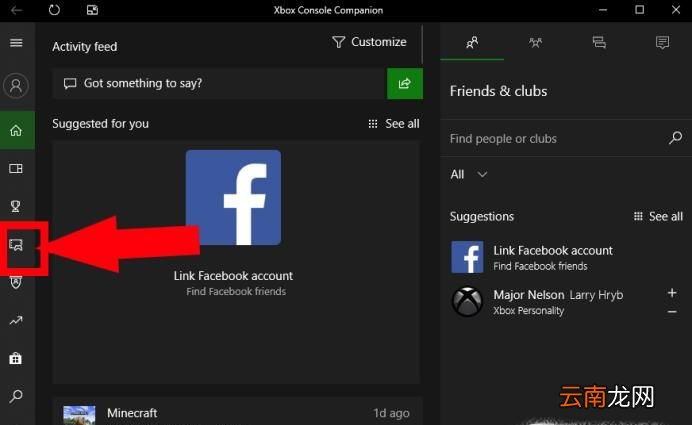Open Search magnifier in the sidebar
Image resolution: width=692 pixels, height=425 pixels.
click(x=16, y=396)
